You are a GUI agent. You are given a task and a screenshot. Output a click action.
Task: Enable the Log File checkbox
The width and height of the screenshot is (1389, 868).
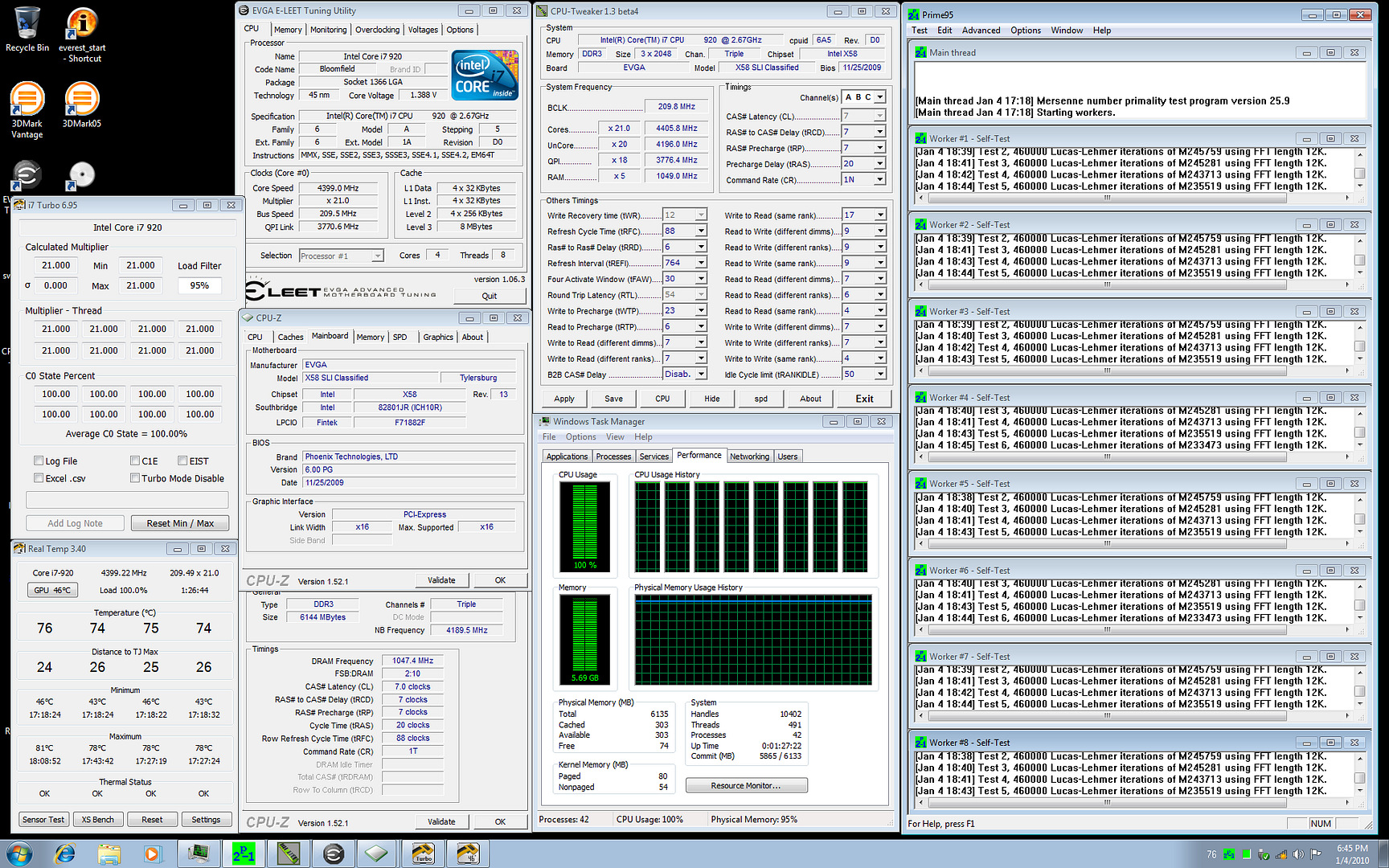tap(39, 461)
